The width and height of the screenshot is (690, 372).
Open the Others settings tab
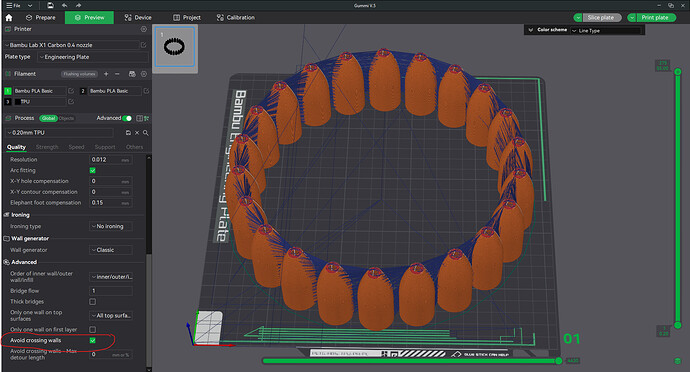click(x=134, y=147)
